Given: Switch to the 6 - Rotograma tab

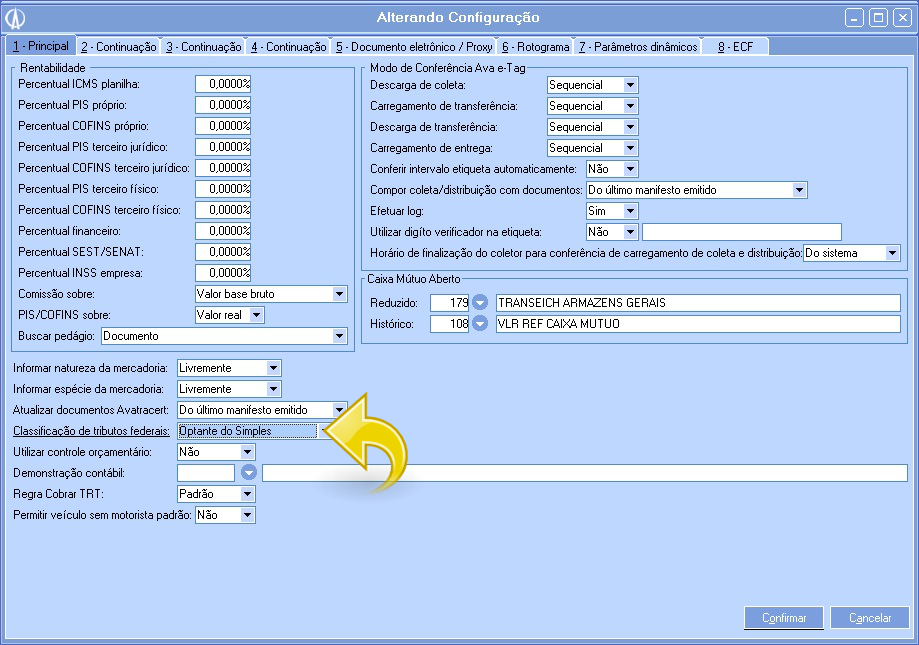Looking at the screenshot, I should [535, 47].
